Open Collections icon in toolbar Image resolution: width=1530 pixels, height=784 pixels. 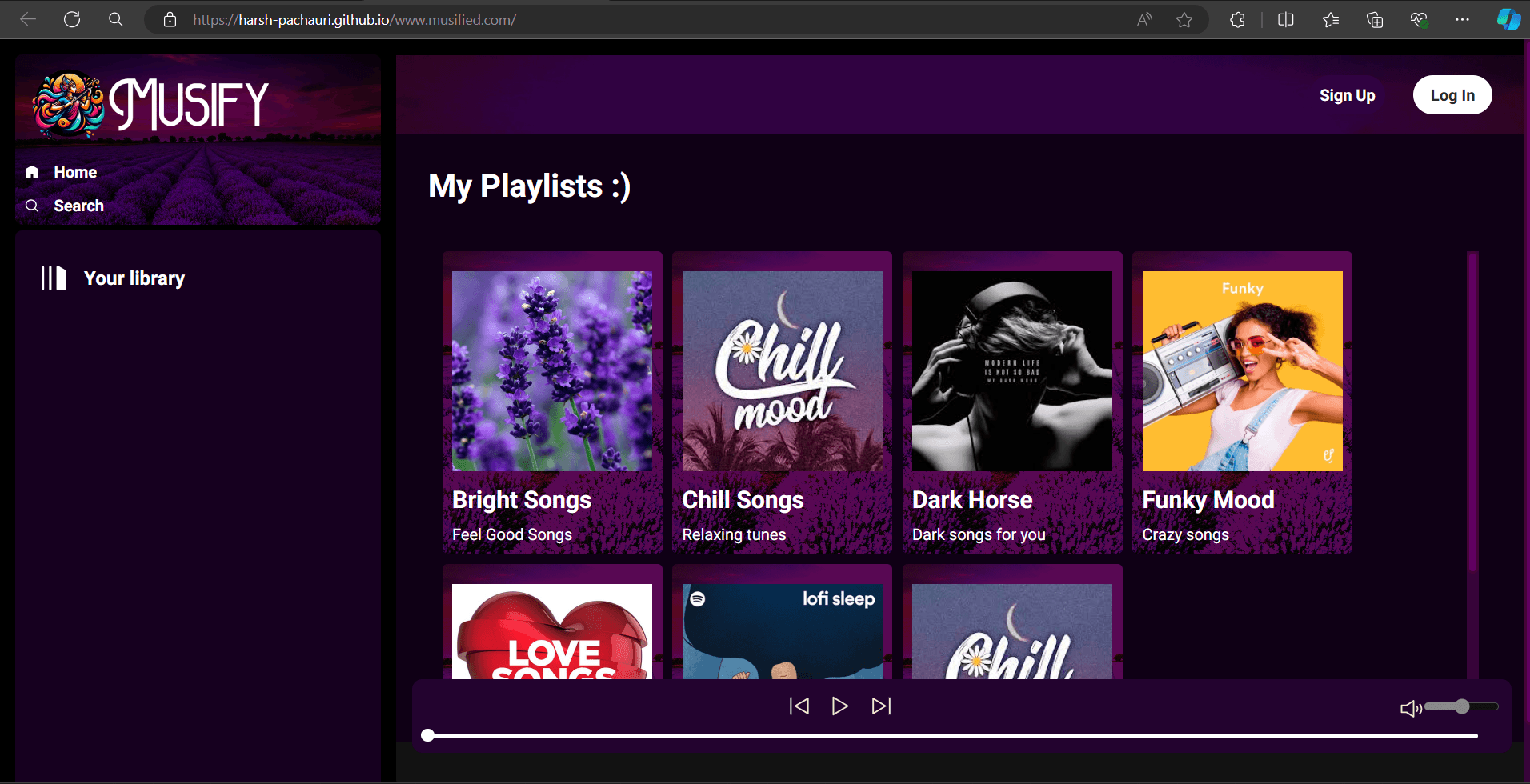tap(1375, 19)
